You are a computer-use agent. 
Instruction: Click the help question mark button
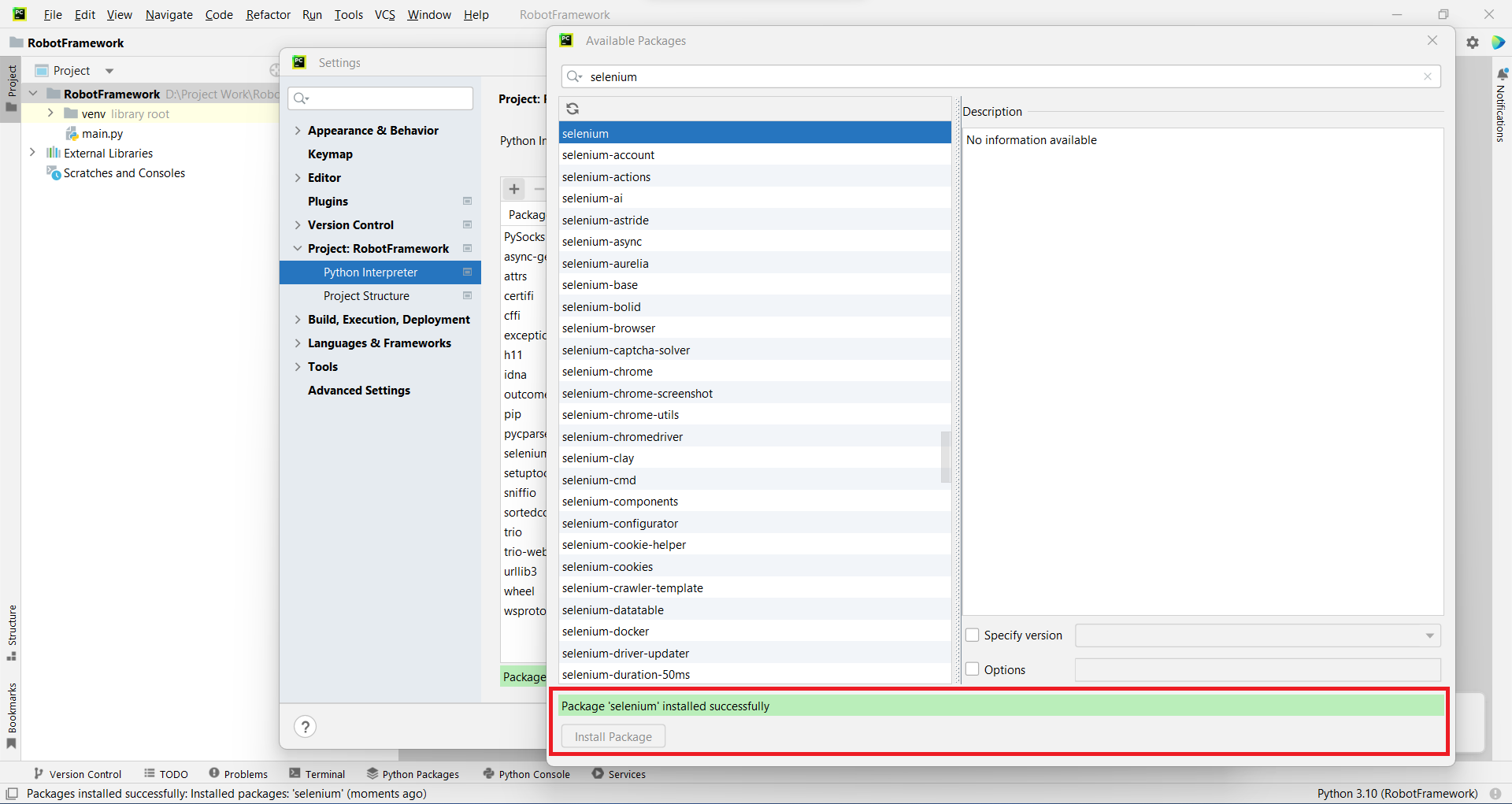[x=305, y=727]
